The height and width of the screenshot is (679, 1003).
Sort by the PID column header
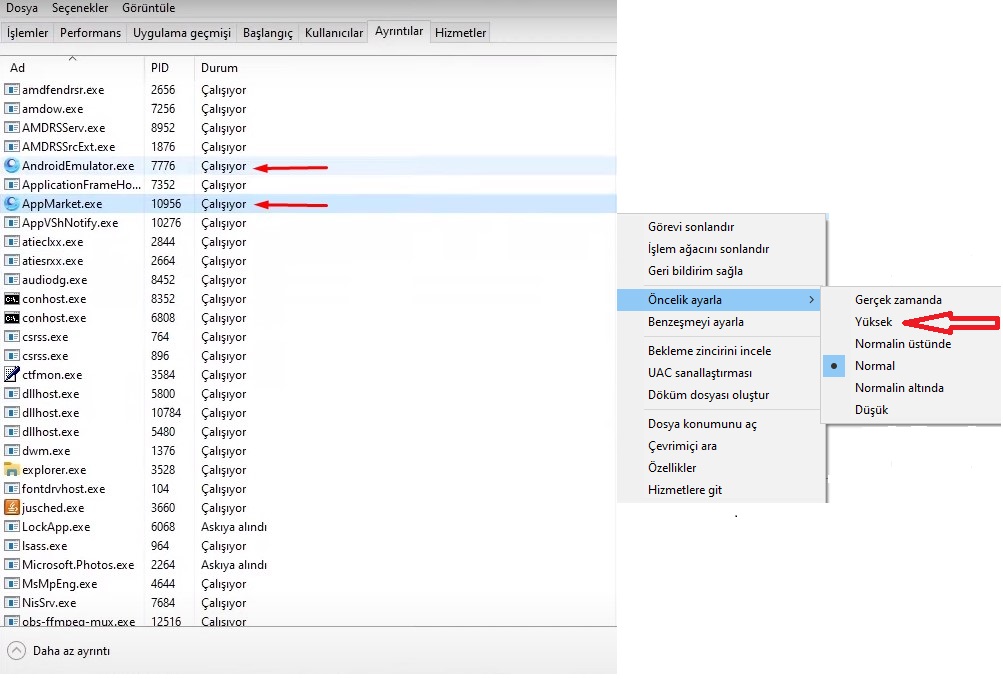(170, 68)
